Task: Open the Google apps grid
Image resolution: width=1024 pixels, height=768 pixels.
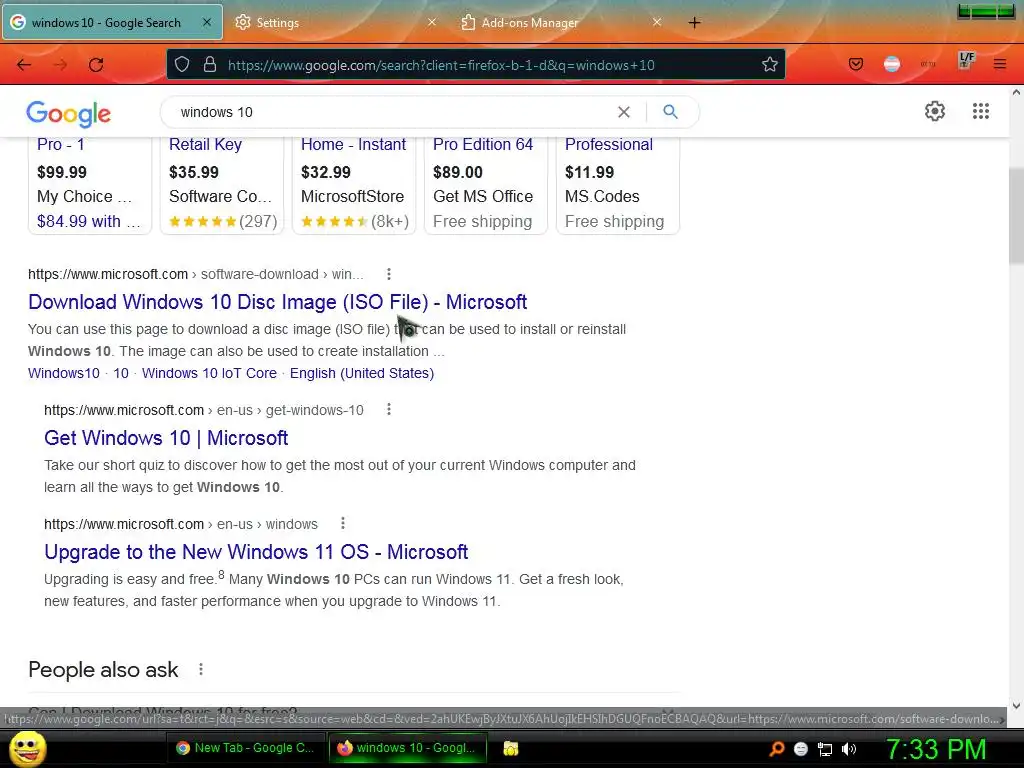Action: [x=980, y=111]
